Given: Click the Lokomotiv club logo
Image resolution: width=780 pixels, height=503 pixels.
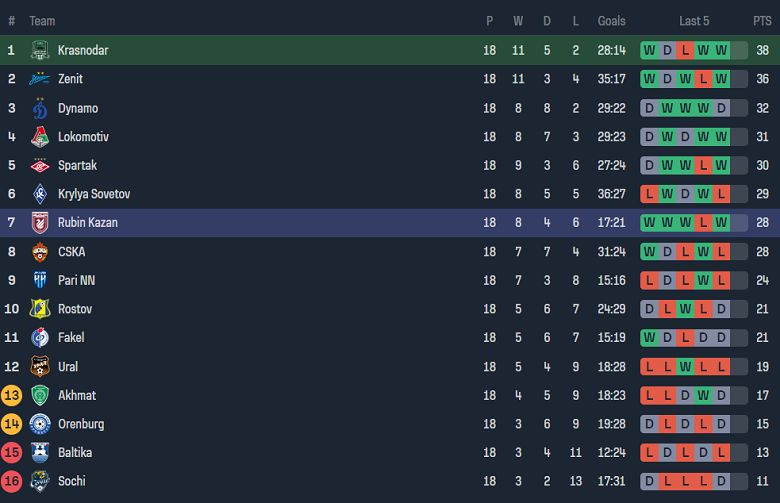Looking at the screenshot, I should click(x=40, y=137).
